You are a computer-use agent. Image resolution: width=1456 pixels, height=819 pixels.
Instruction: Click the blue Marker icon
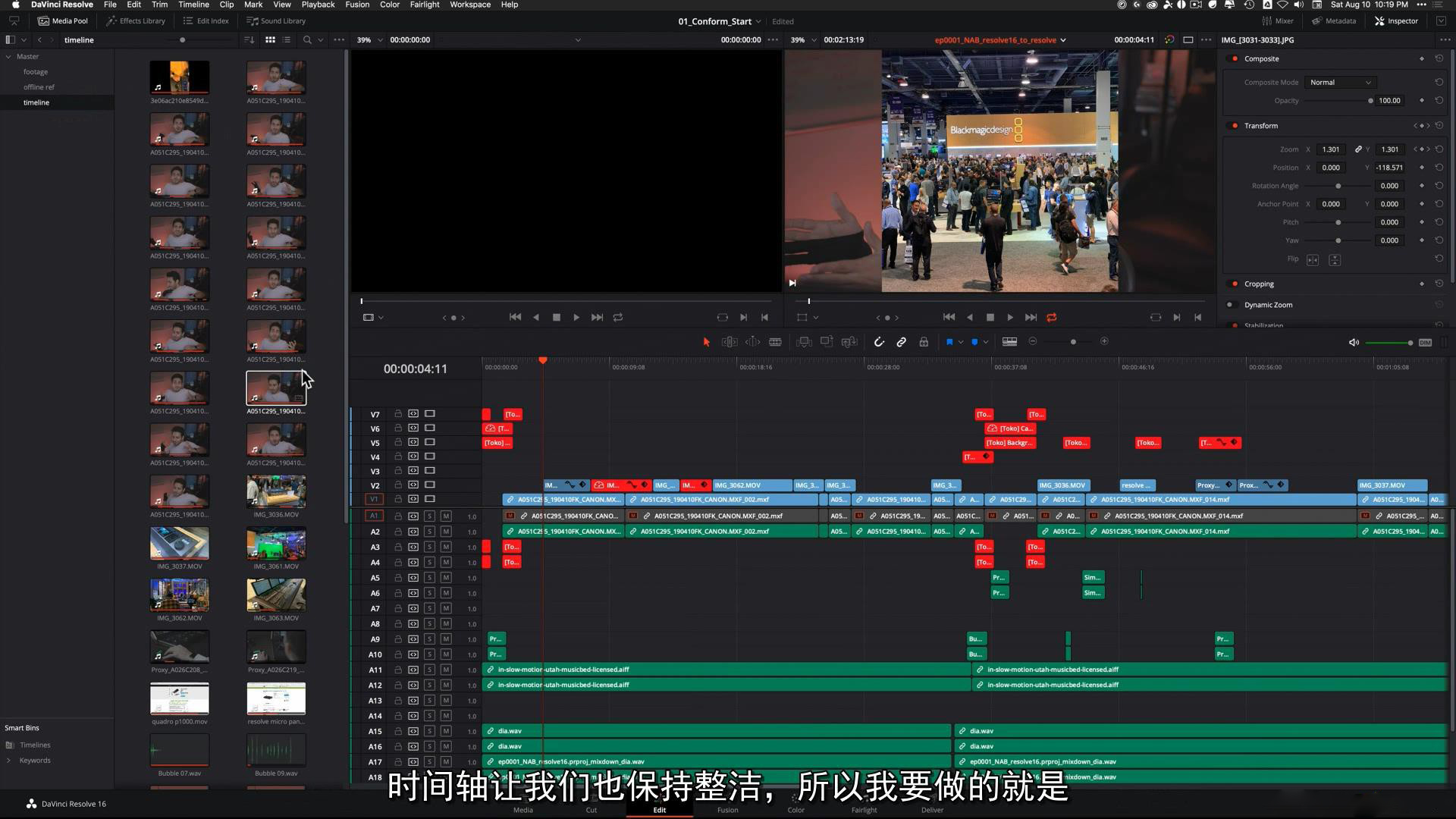click(x=974, y=342)
